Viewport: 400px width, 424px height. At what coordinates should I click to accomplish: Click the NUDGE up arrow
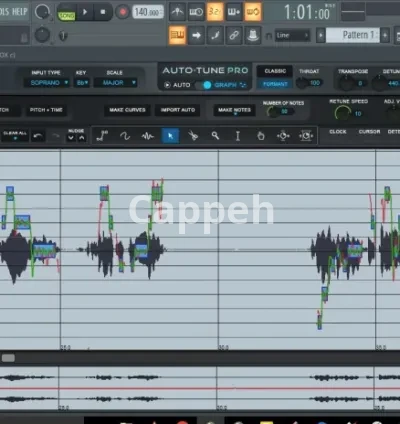click(x=82, y=138)
